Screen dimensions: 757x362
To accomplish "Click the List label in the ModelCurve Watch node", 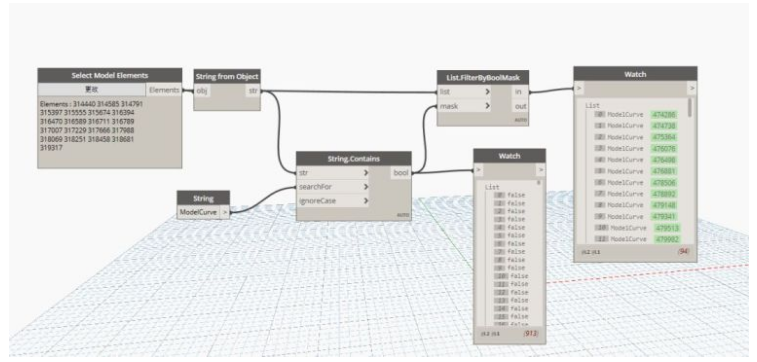I will pos(592,105).
